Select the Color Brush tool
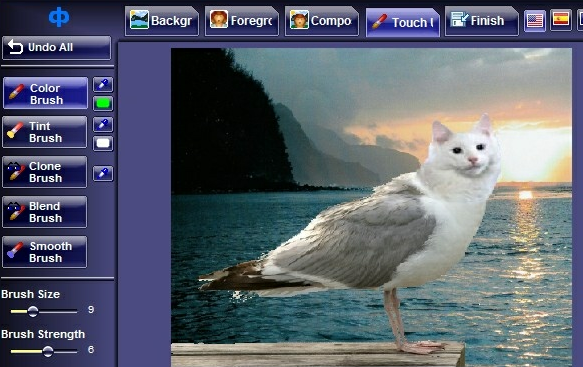This screenshot has width=583, height=367. [45, 93]
